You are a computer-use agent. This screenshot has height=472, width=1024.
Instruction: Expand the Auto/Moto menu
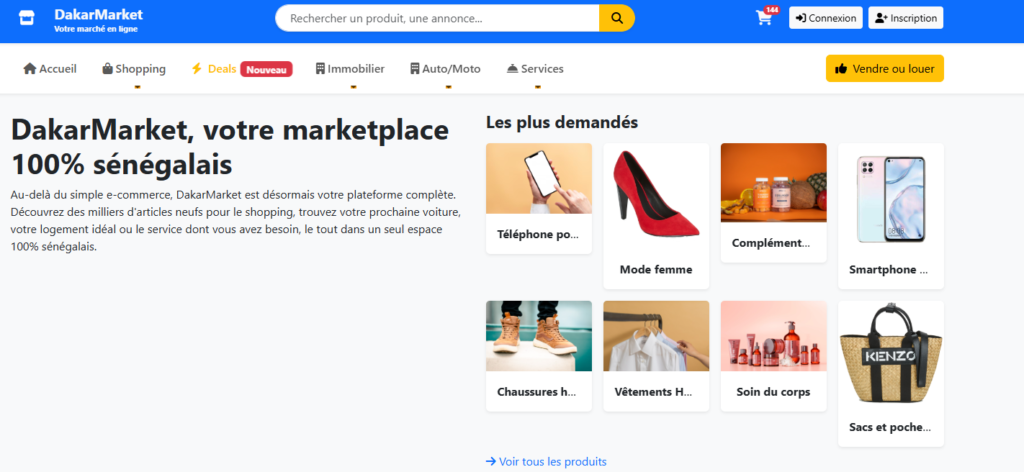445,69
